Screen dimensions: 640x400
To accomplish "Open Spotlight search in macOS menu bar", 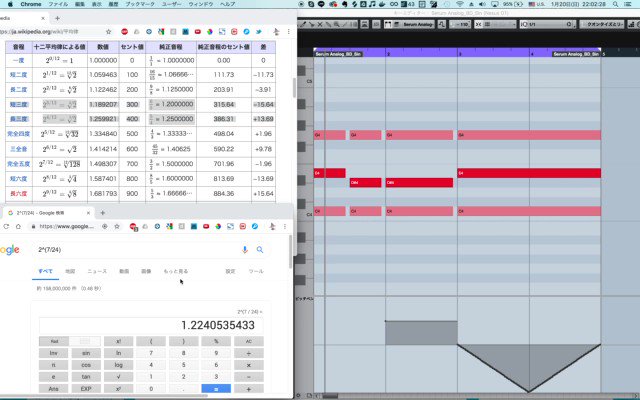I will [x=615, y=4].
